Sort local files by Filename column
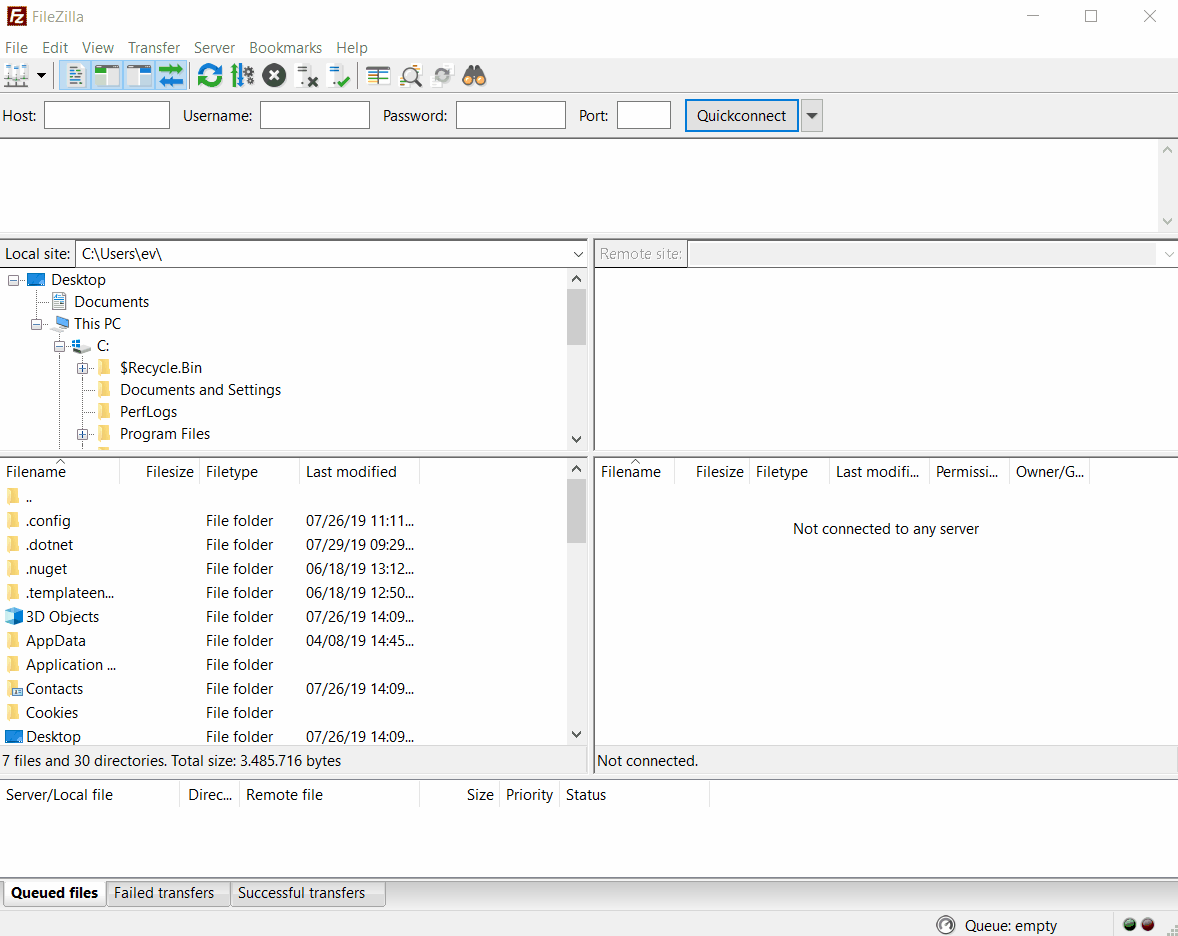Screen dimensions: 1178x936 point(60,472)
